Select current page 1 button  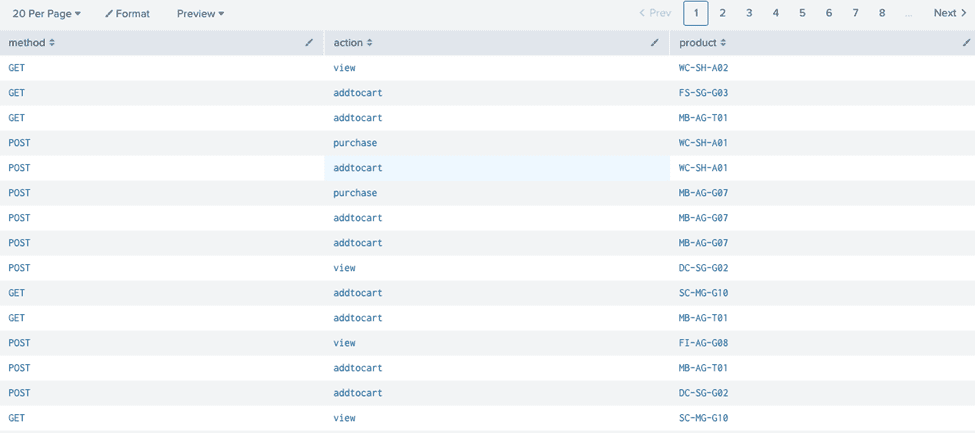(696, 13)
